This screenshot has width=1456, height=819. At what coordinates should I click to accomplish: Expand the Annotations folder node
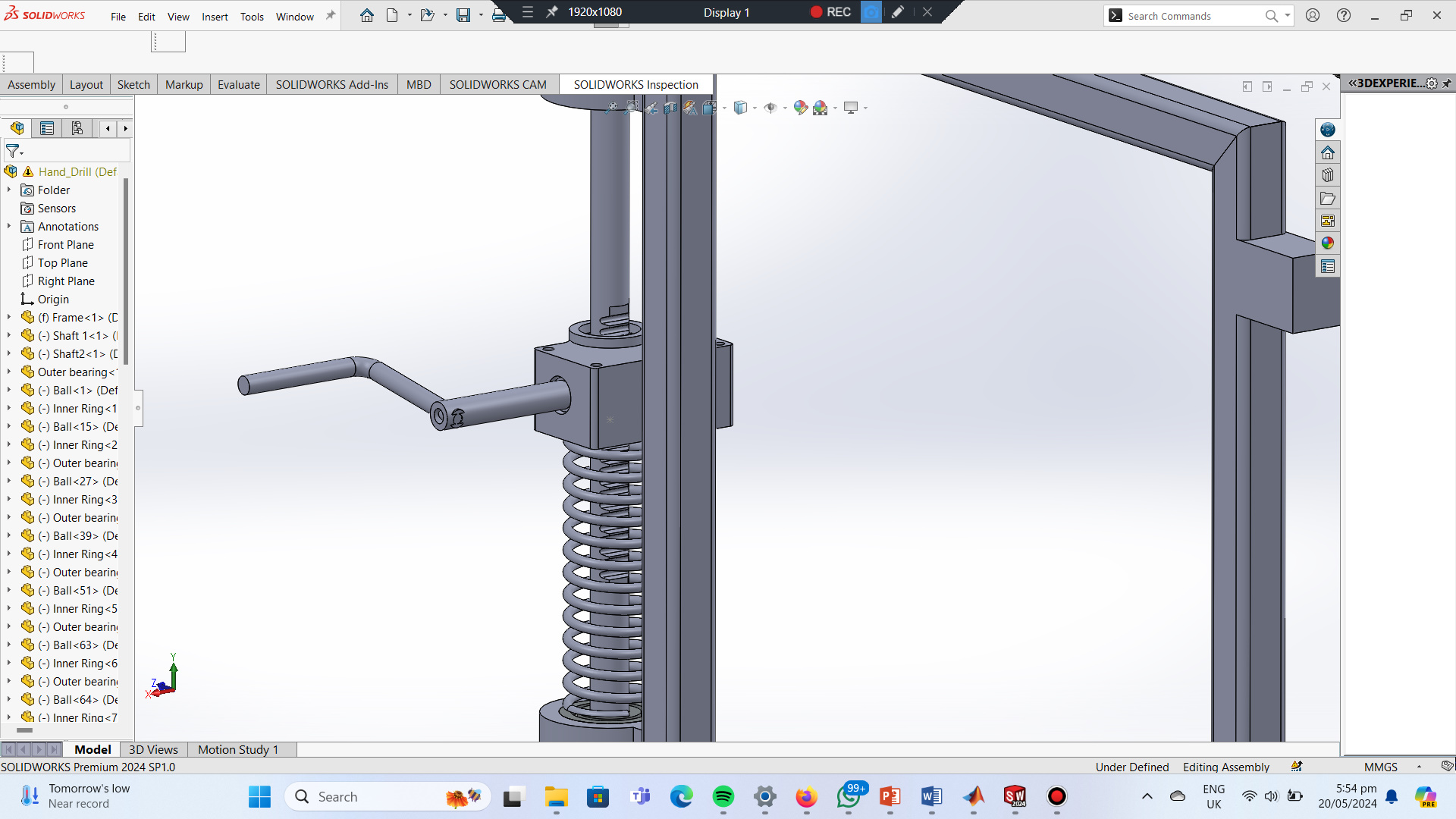click(9, 227)
